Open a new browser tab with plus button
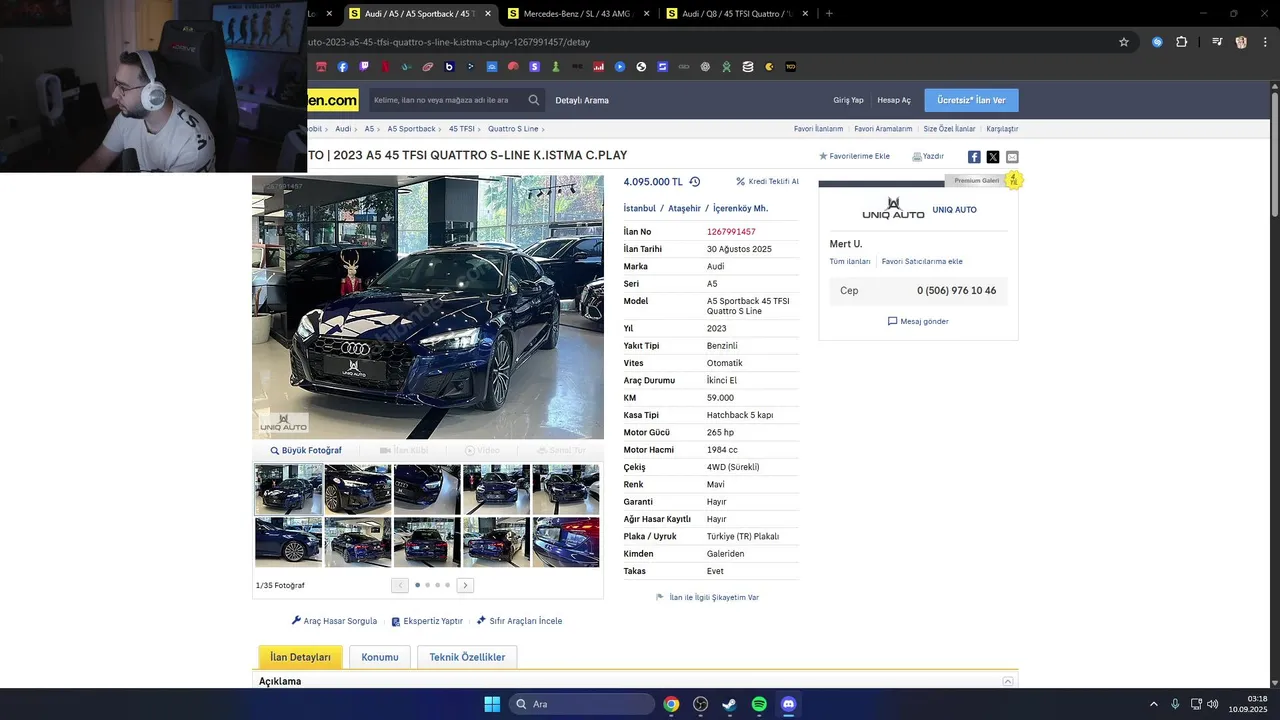This screenshot has height=720, width=1280. pos(829,14)
